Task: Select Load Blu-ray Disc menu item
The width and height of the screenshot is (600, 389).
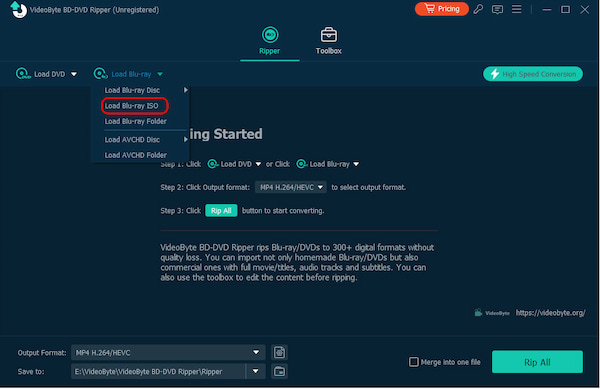Action: 132,90
